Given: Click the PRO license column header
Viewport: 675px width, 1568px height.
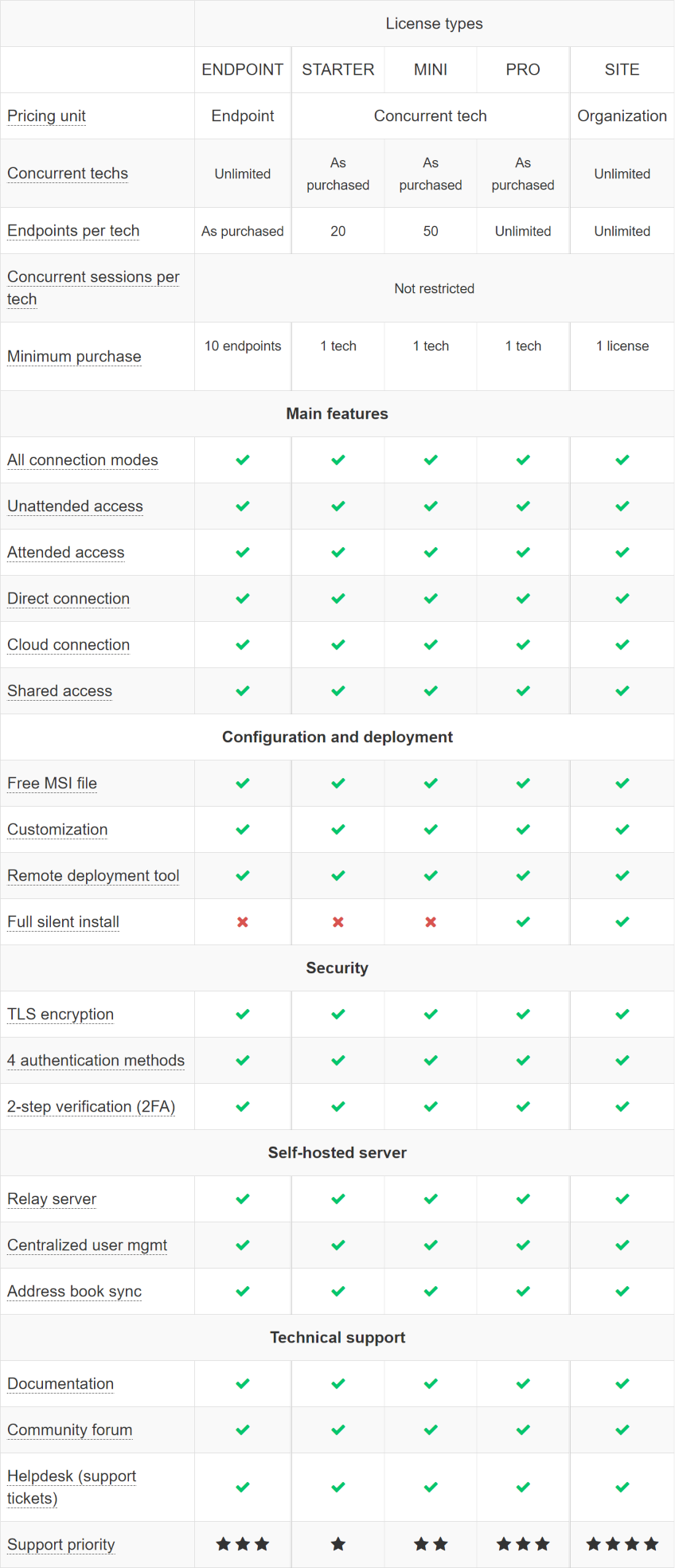Looking at the screenshot, I should point(523,70).
